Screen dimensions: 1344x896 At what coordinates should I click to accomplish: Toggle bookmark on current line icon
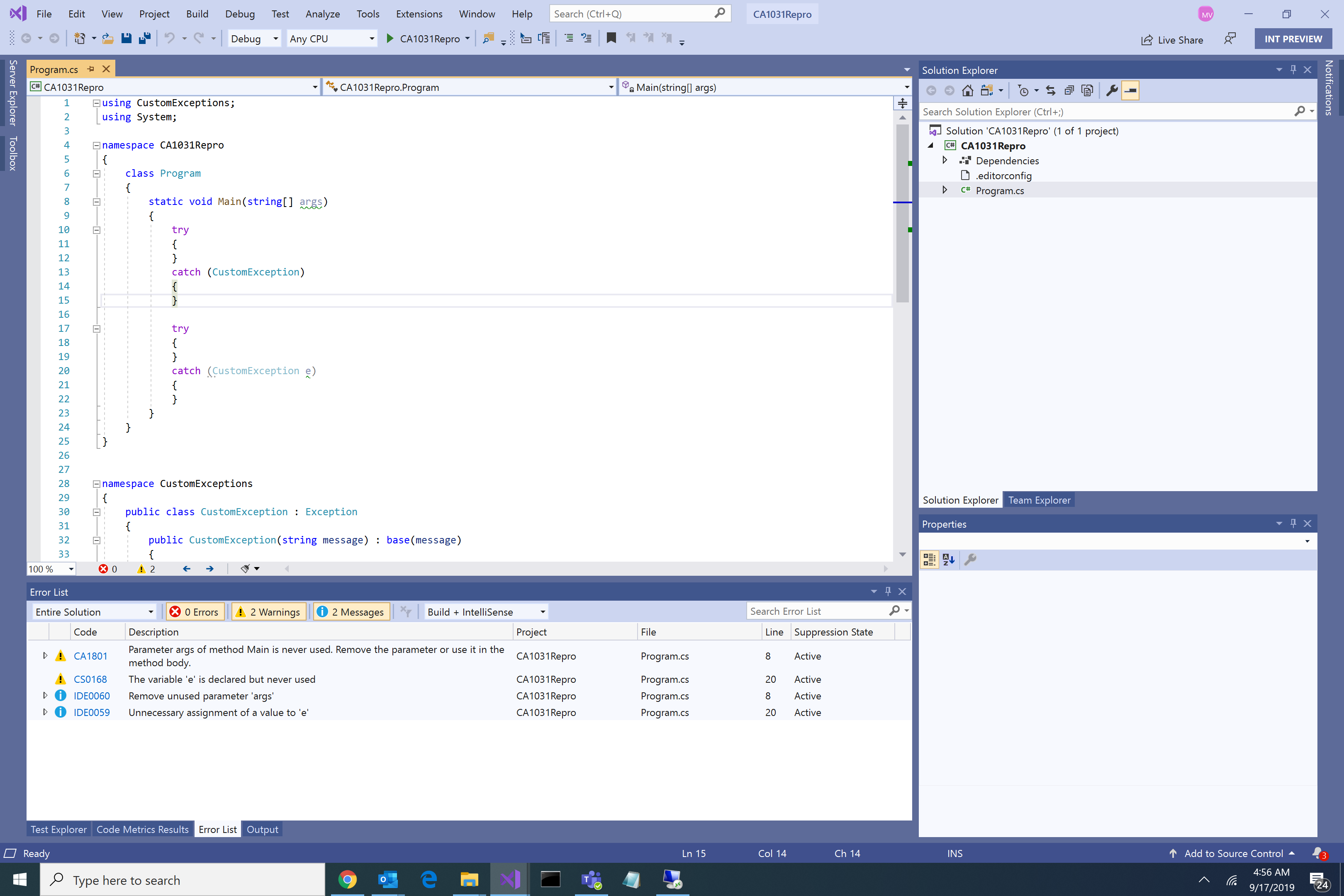[611, 38]
